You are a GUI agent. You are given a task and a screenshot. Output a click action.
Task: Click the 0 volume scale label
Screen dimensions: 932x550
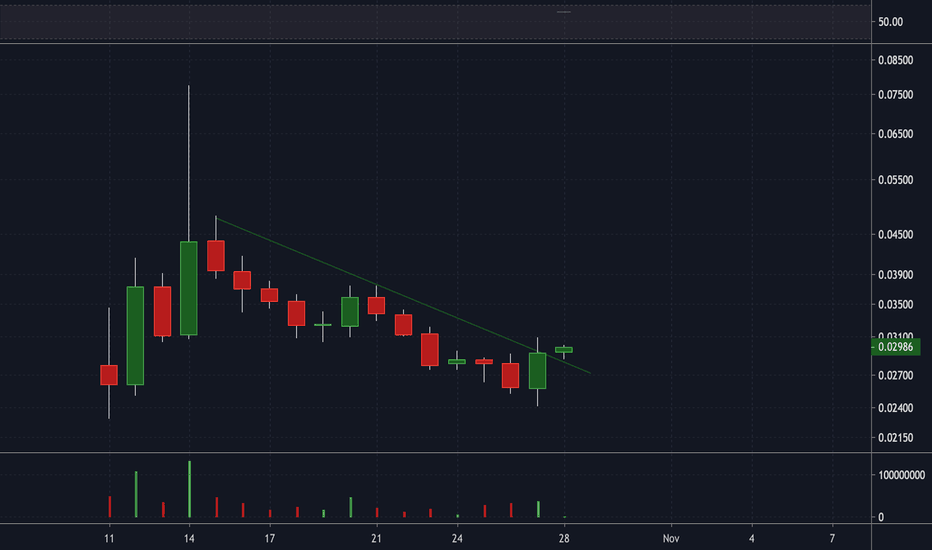(x=881, y=517)
